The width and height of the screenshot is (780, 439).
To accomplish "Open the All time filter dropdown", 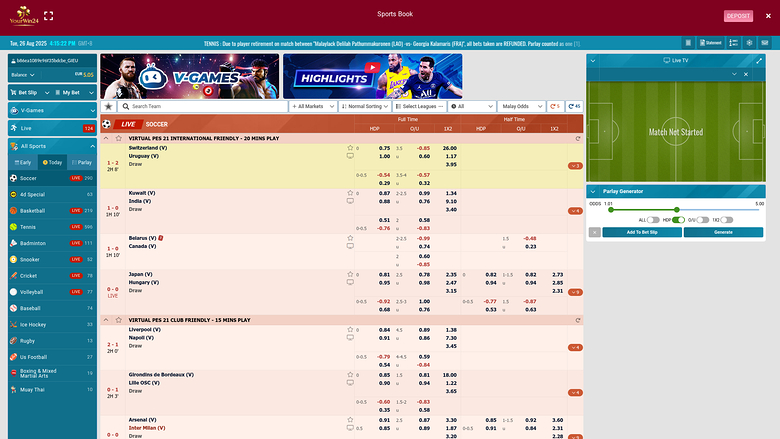I will 472,106.
